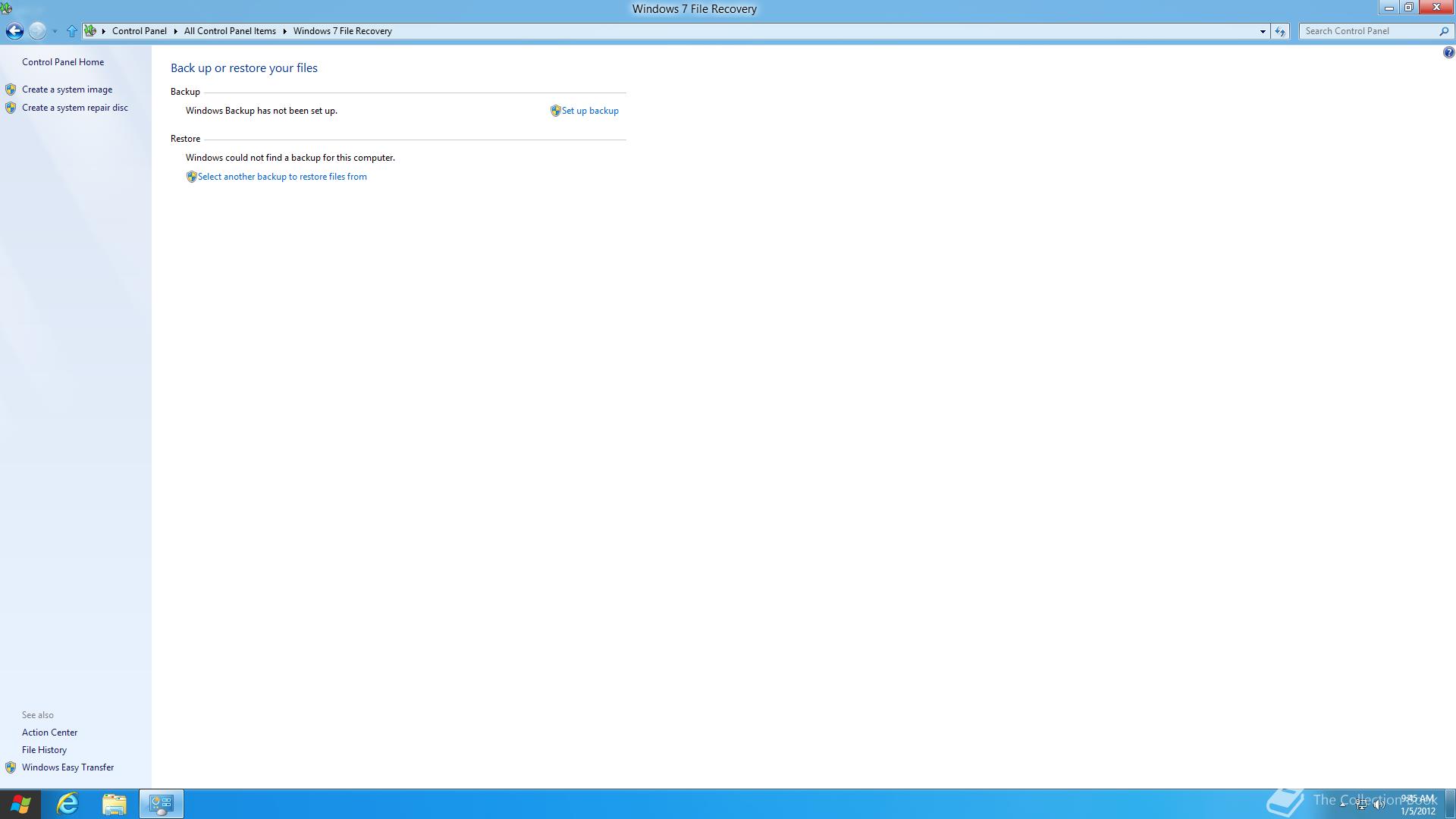
Task: Click the volume speaker tray icon
Action: point(1379,805)
